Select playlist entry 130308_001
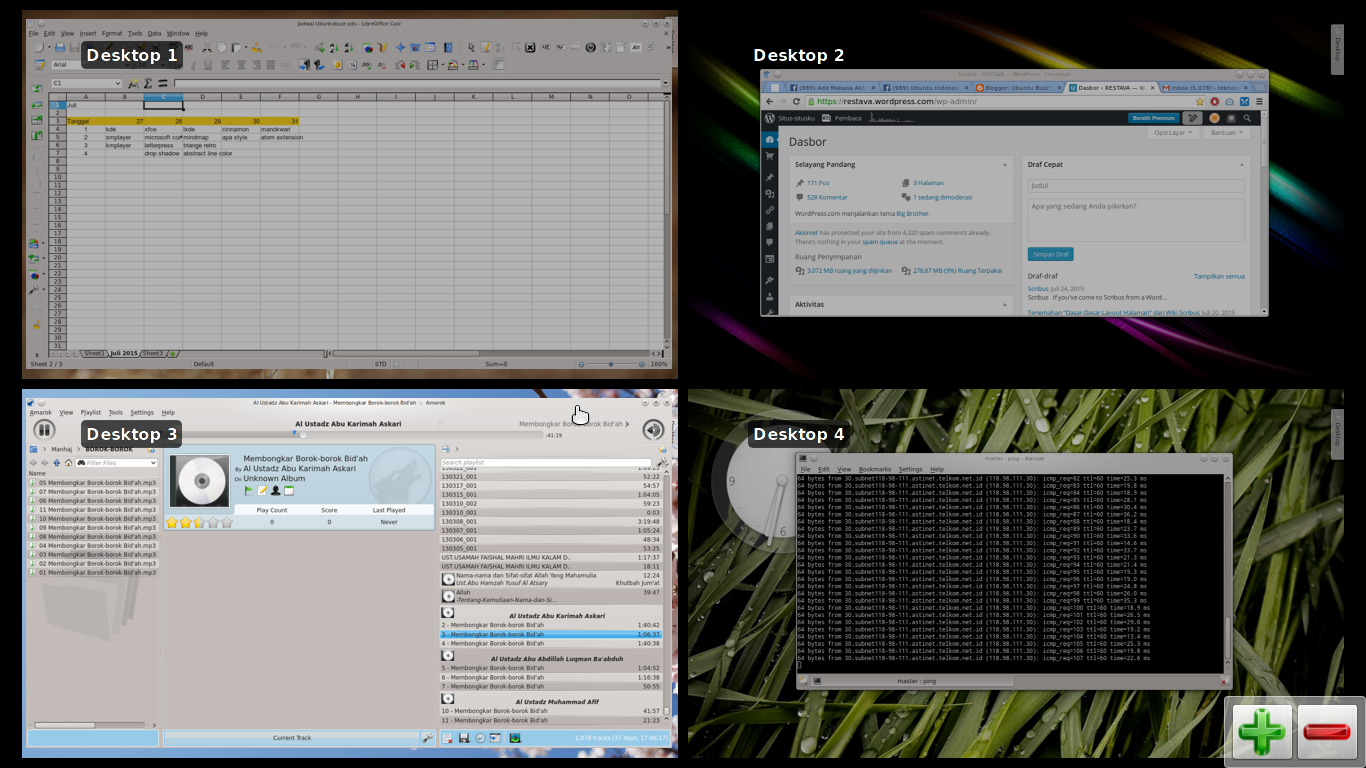Image resolution: width=1366 pixels, height=768 pixels. [550, 522]
